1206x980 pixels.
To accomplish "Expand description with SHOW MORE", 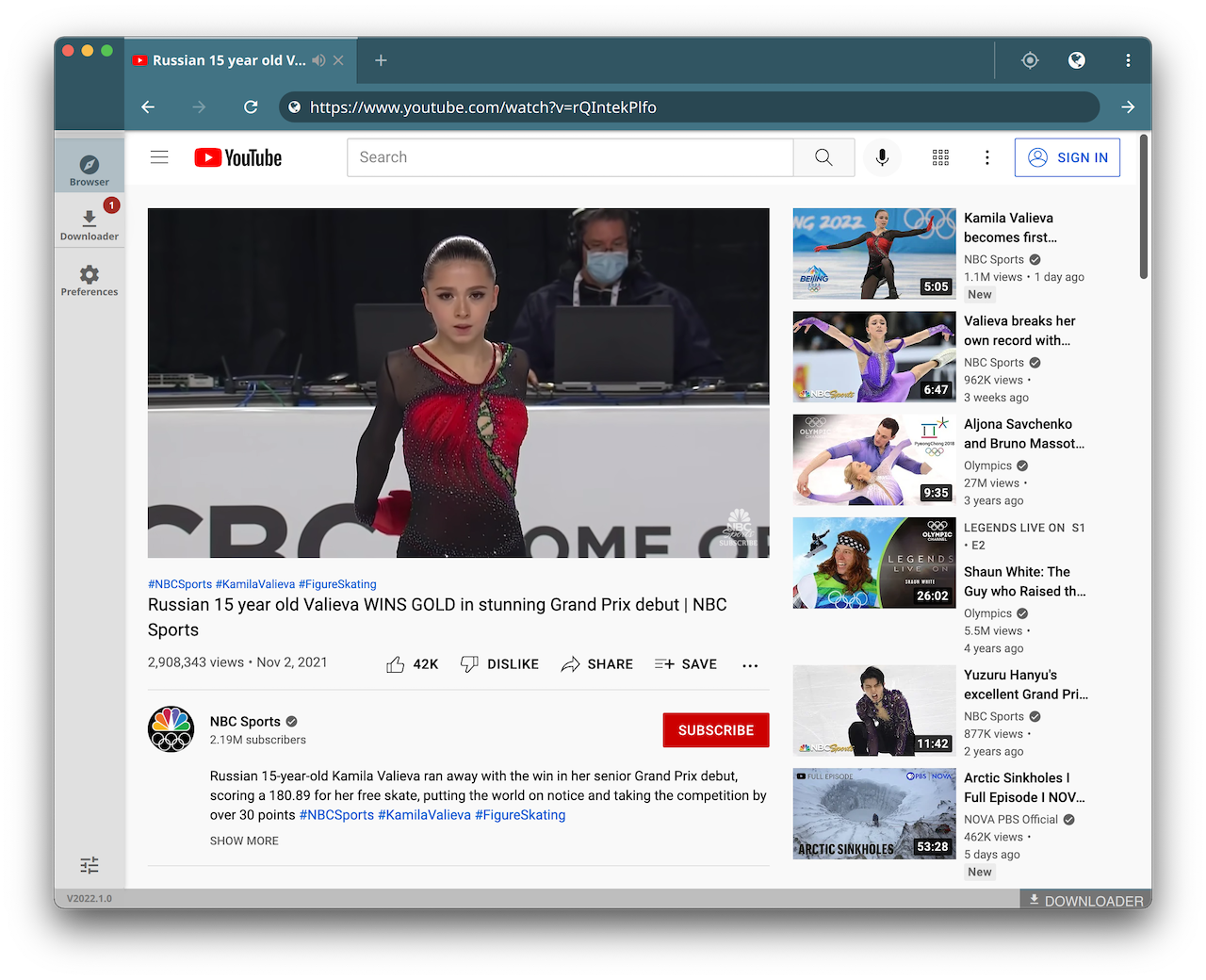I will pyautogui.click(x=244, y=841).
